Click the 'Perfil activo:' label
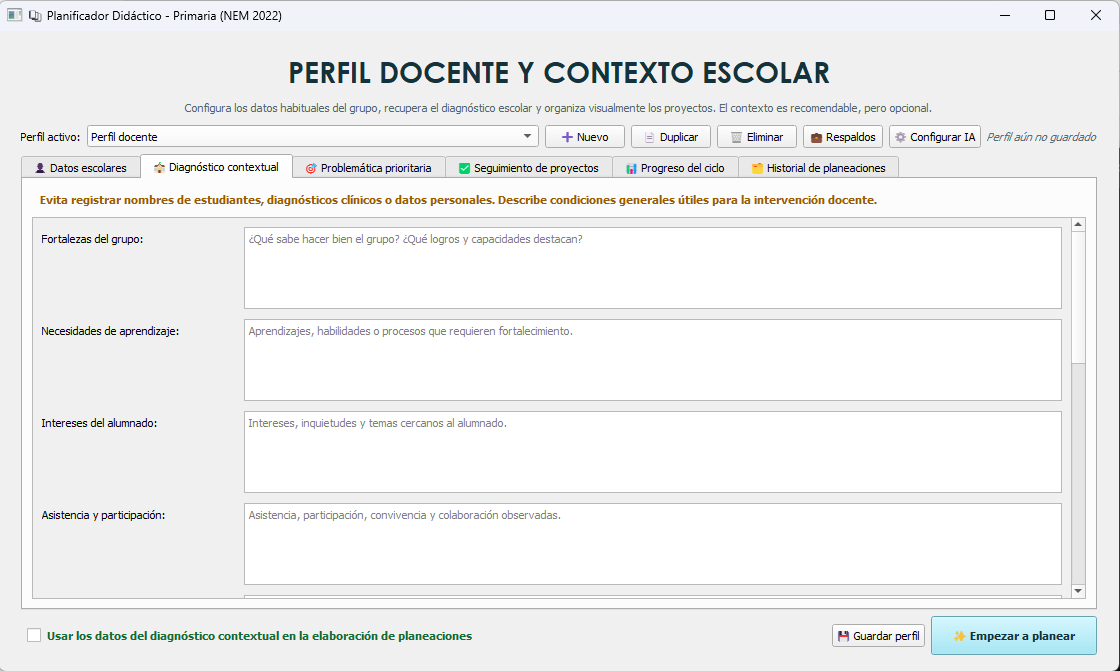 click(50, 137)
